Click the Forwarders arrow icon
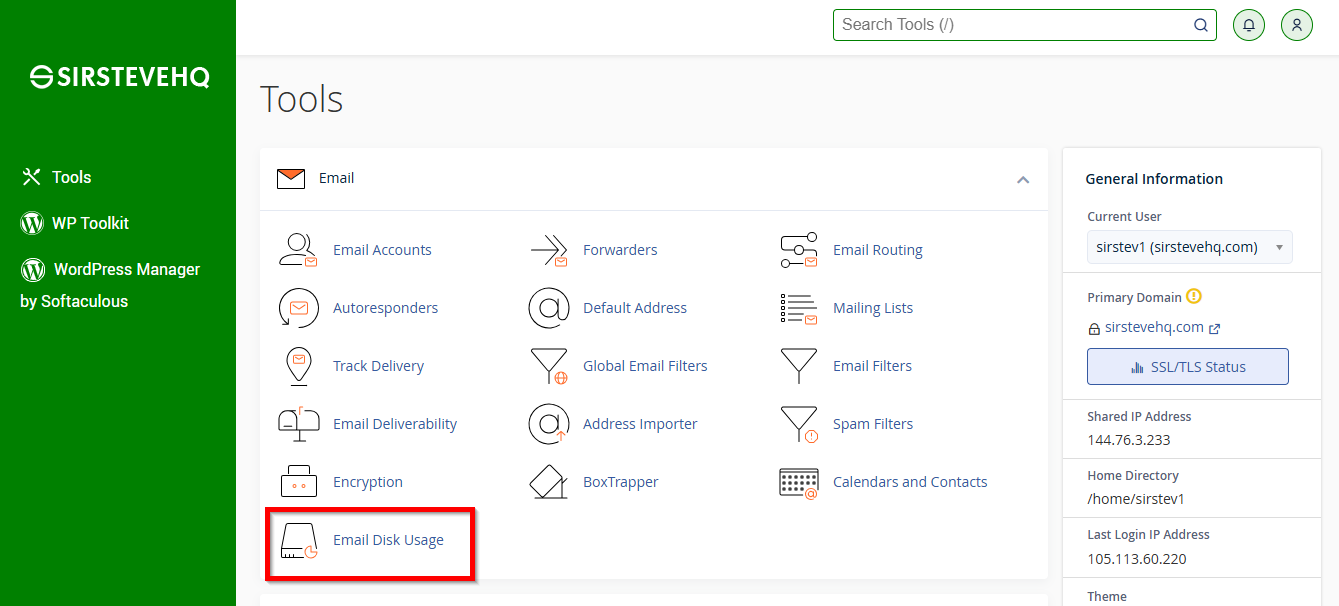This screenshot has width=1339, height=606. [549, 250]
